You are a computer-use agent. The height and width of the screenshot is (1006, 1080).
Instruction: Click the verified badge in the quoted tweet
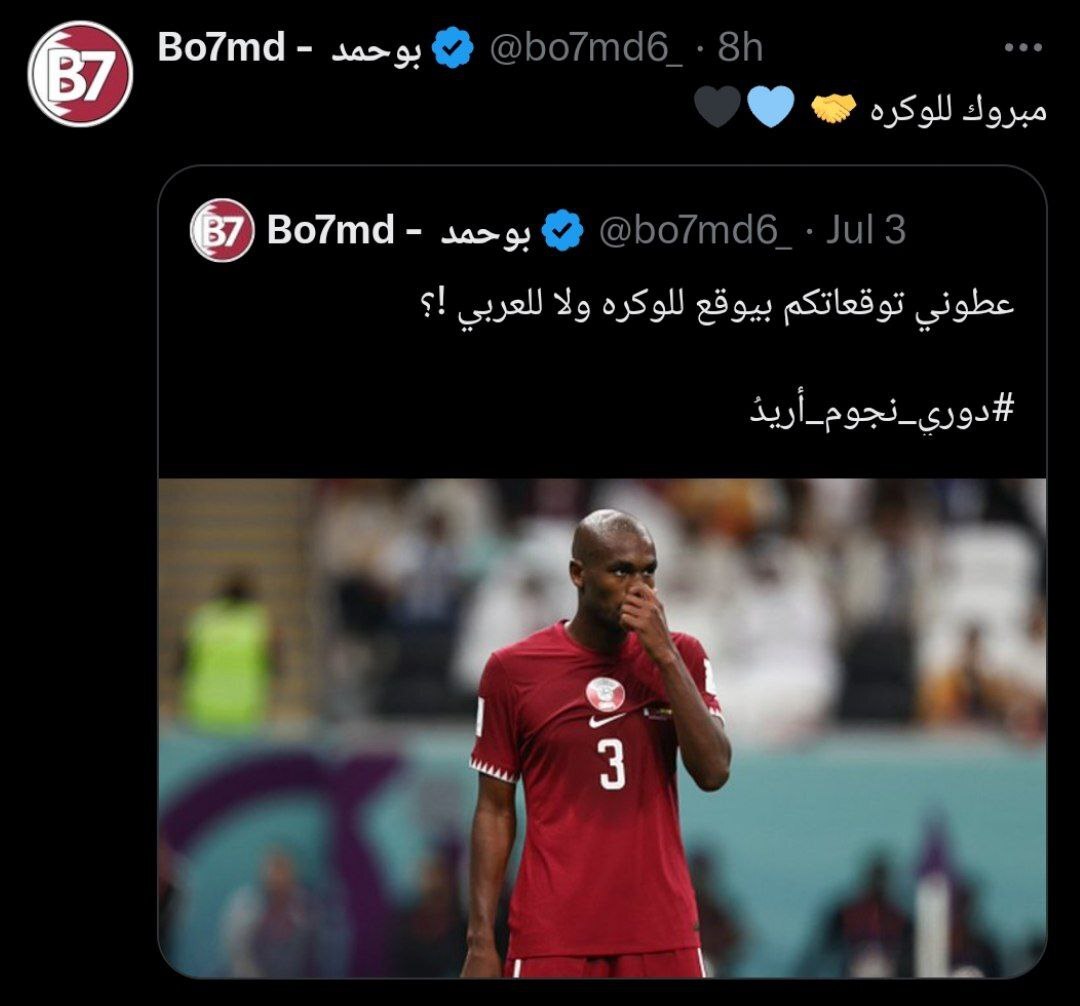tap(563, 230)
